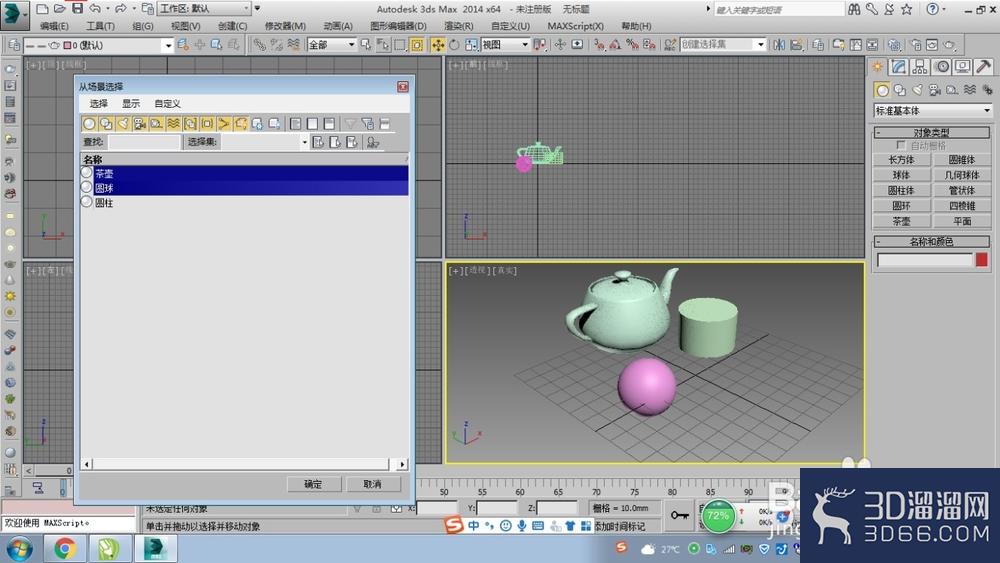Click the binoculars search icon
The height and width of the screenshot is (563, 1000).
[x=854, y=9]
